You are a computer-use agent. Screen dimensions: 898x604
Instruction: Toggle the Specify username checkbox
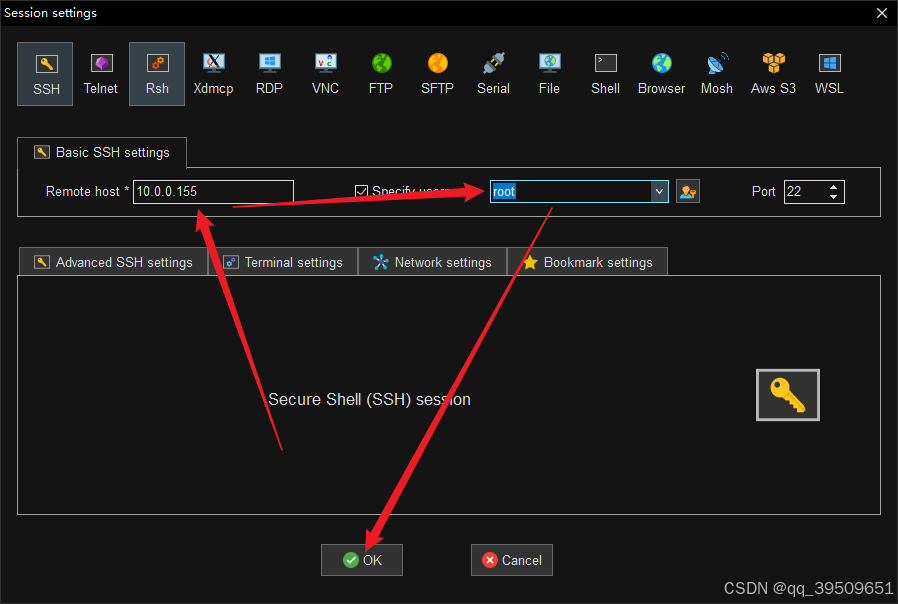tap(361, 191)
